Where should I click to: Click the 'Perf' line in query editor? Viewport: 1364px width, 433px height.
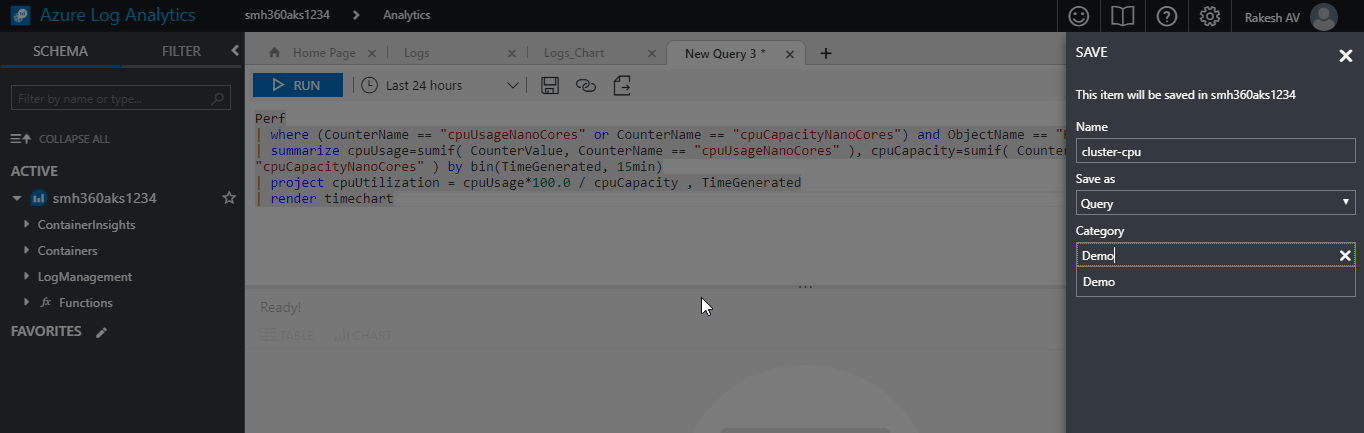[270, 119]
